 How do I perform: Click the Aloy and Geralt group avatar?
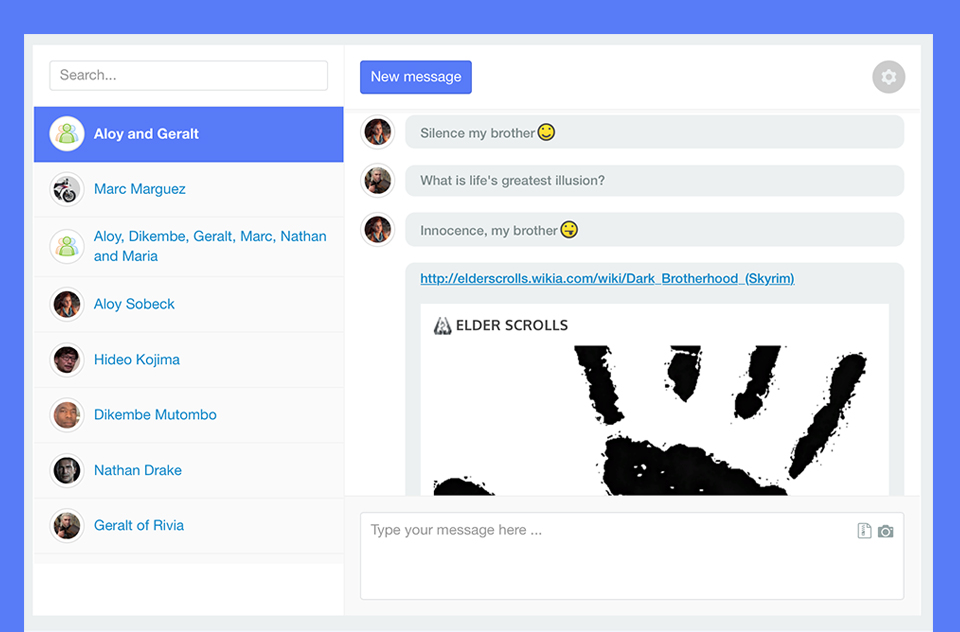click(x=67, y=134)
